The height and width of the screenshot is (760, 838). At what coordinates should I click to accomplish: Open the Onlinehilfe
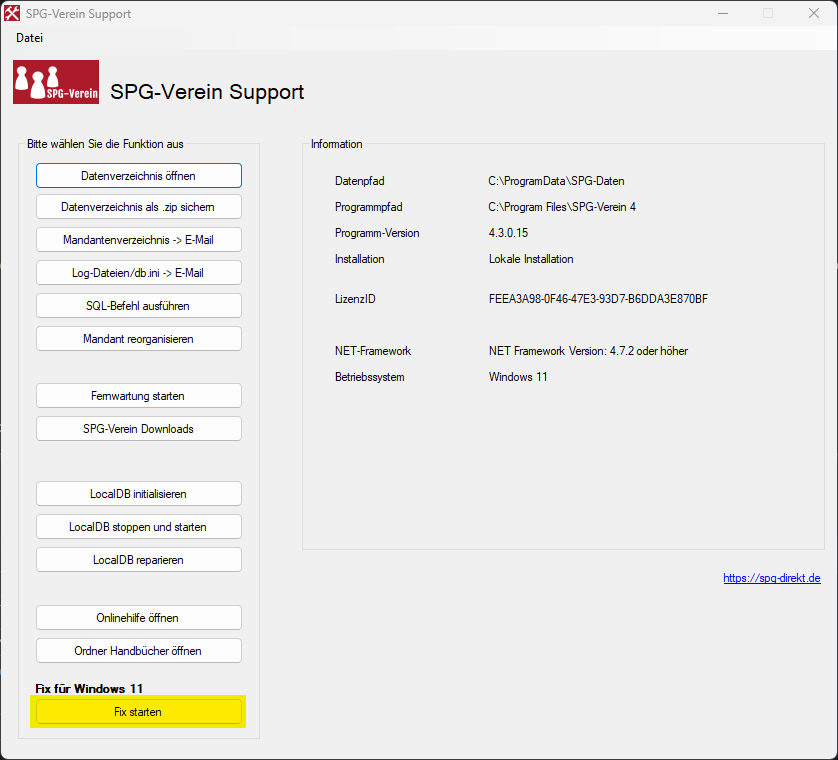(138, 618)
